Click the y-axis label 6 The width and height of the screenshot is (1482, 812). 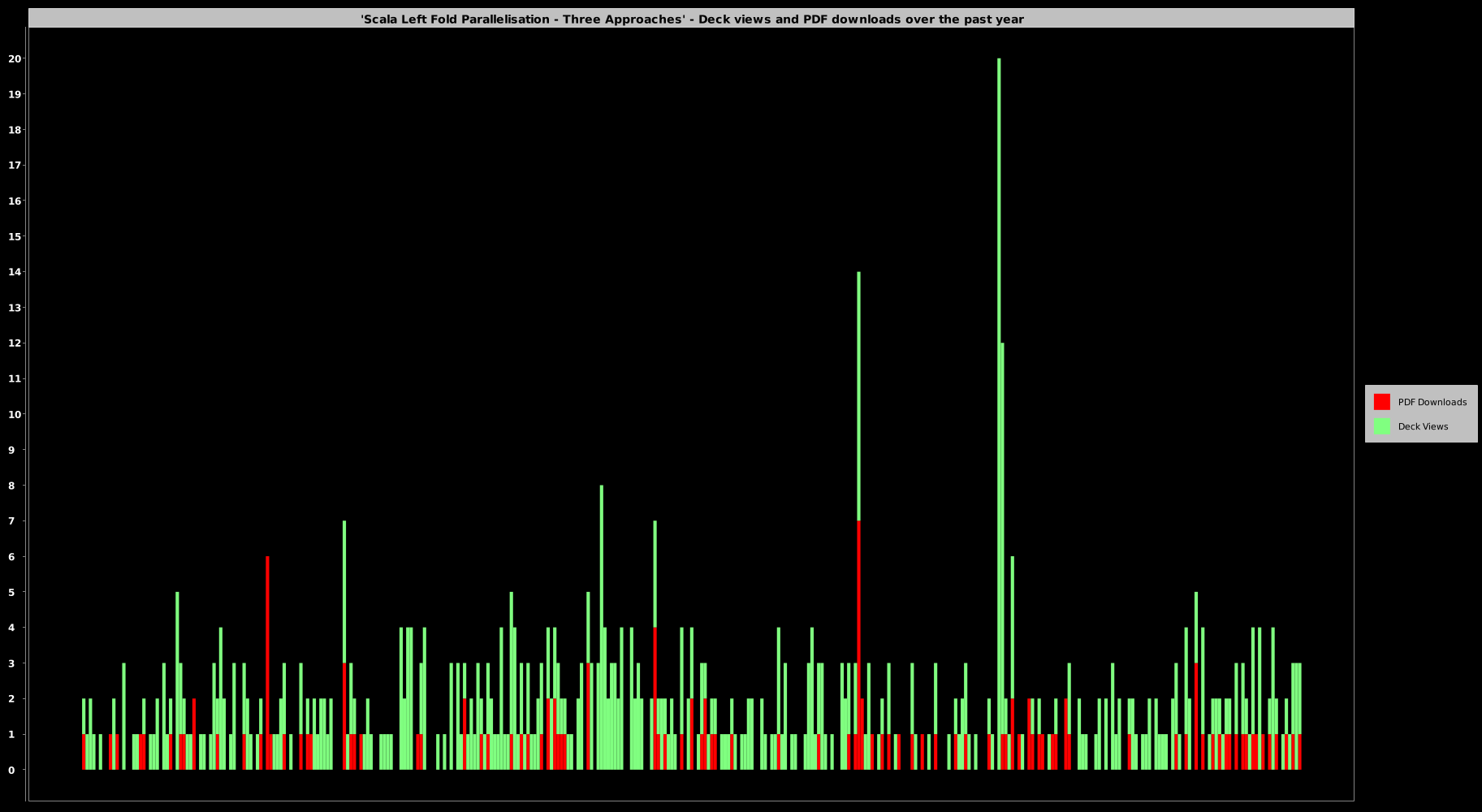click(11, 557)
